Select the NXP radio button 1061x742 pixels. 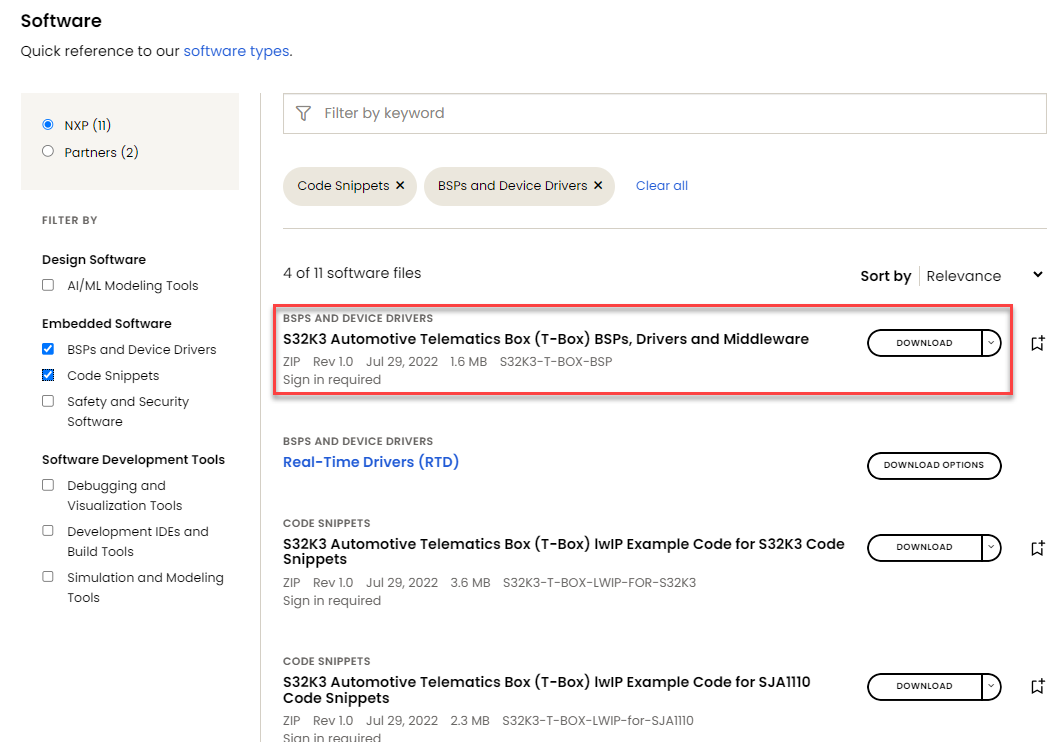(47, 125)
